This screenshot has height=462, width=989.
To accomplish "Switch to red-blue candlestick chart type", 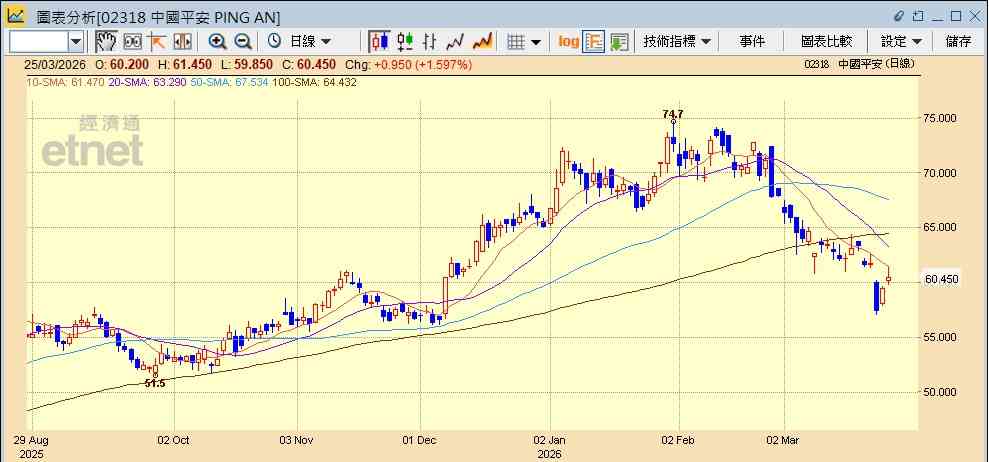I will [x=379, y=42].
